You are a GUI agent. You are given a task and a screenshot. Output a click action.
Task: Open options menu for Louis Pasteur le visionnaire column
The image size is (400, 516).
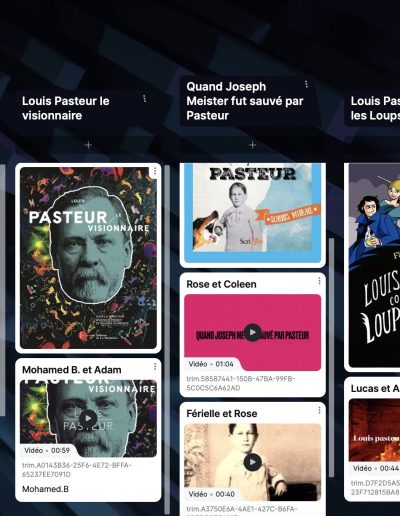click(x=144, y=98)
